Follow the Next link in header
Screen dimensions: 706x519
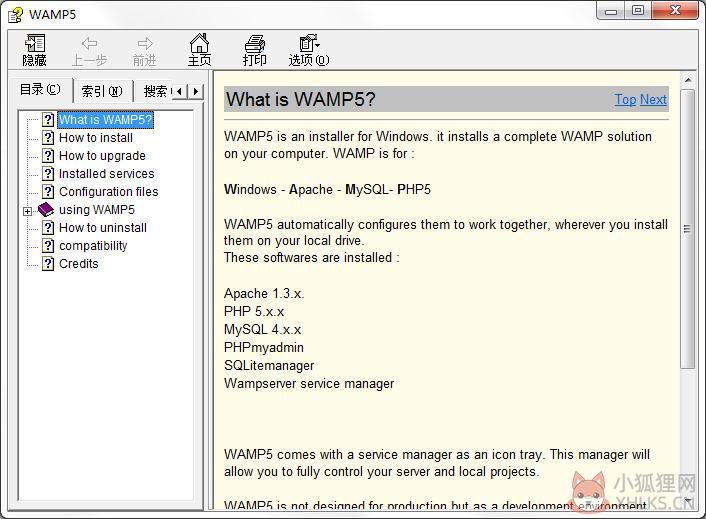click(653, 99)
